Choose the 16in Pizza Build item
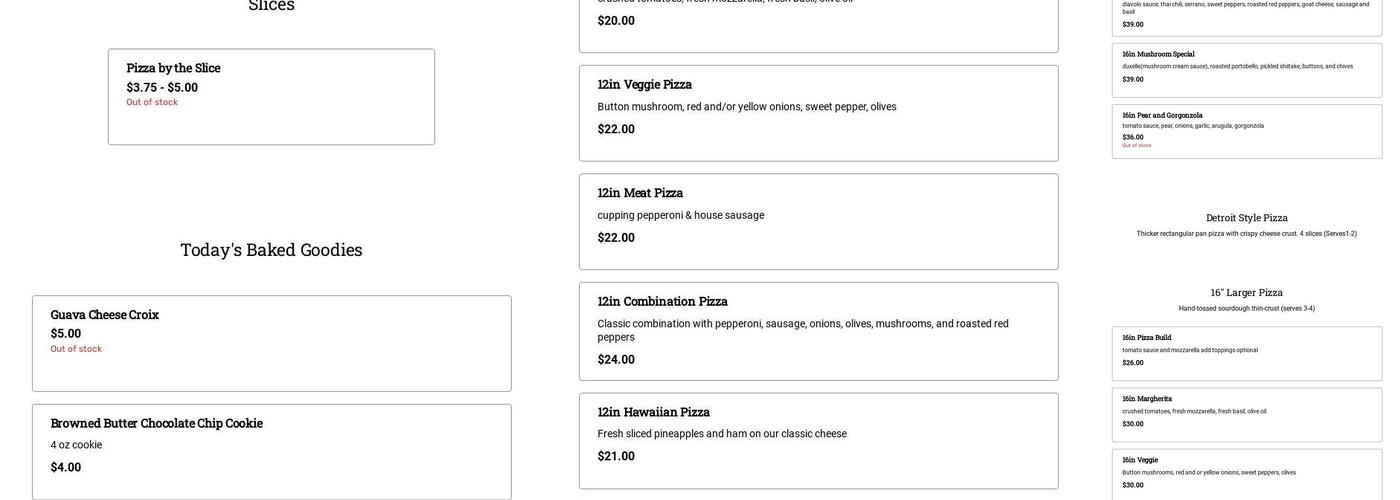 click(x=1246, y=353)
